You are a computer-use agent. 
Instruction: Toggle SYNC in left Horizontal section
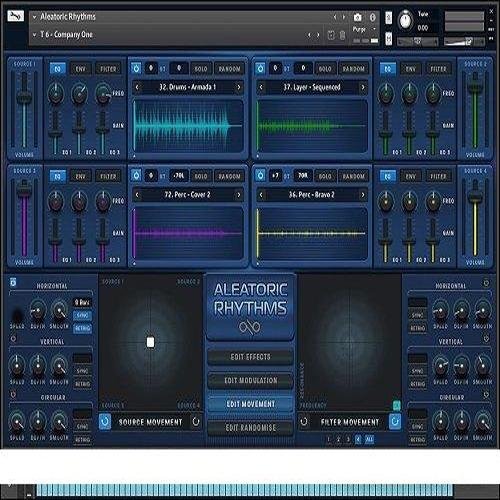(x=82, y=315)
